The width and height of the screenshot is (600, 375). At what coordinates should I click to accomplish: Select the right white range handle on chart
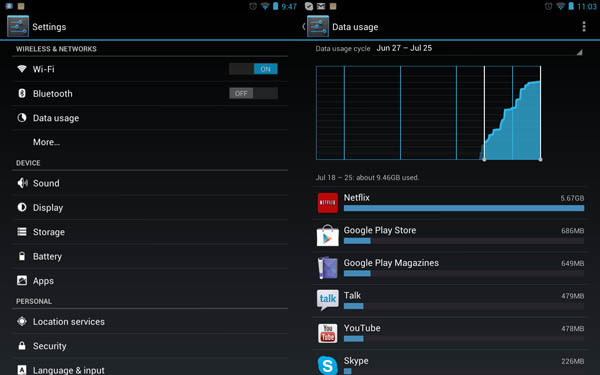(x=540, y=159)
